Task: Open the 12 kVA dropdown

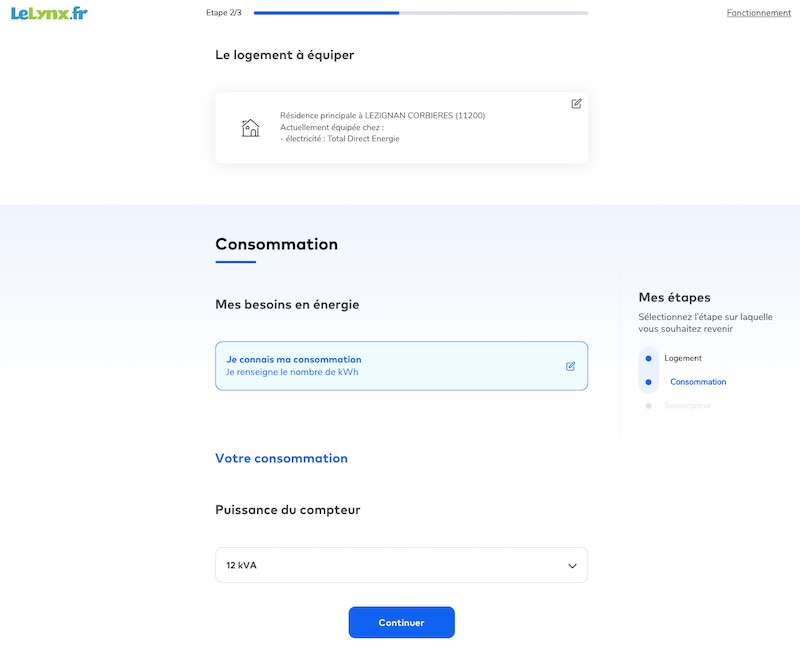Action: coord(402,565)
